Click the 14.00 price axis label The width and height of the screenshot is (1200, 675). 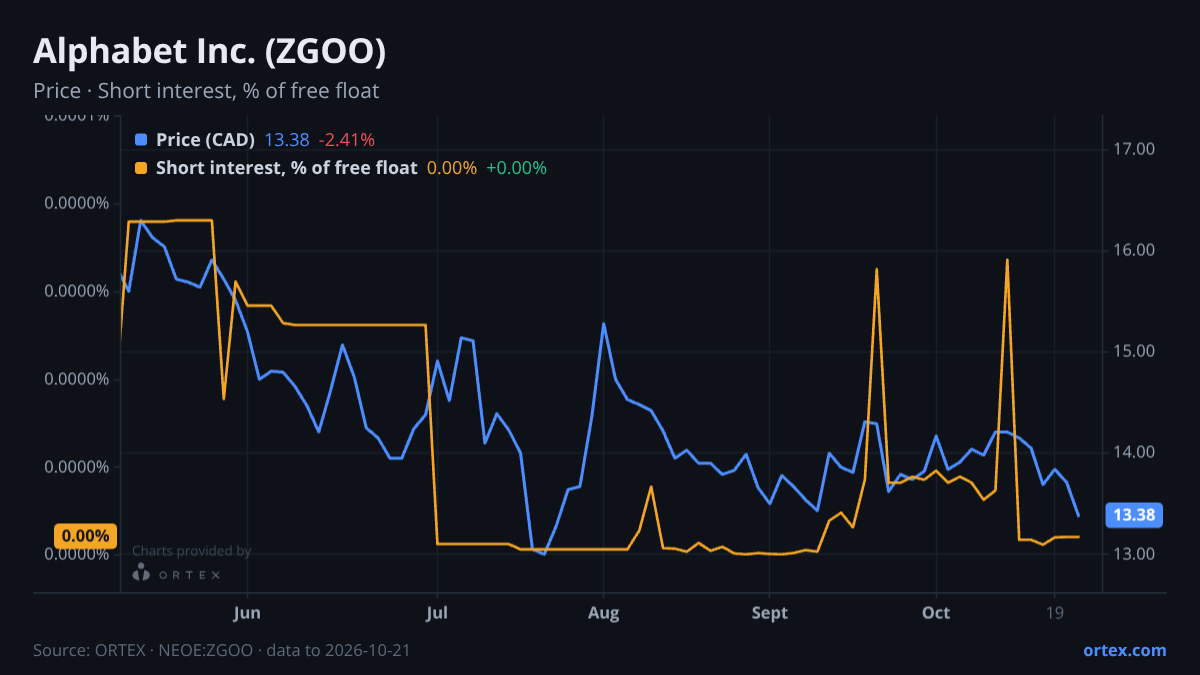click(x=1134, y=453)
